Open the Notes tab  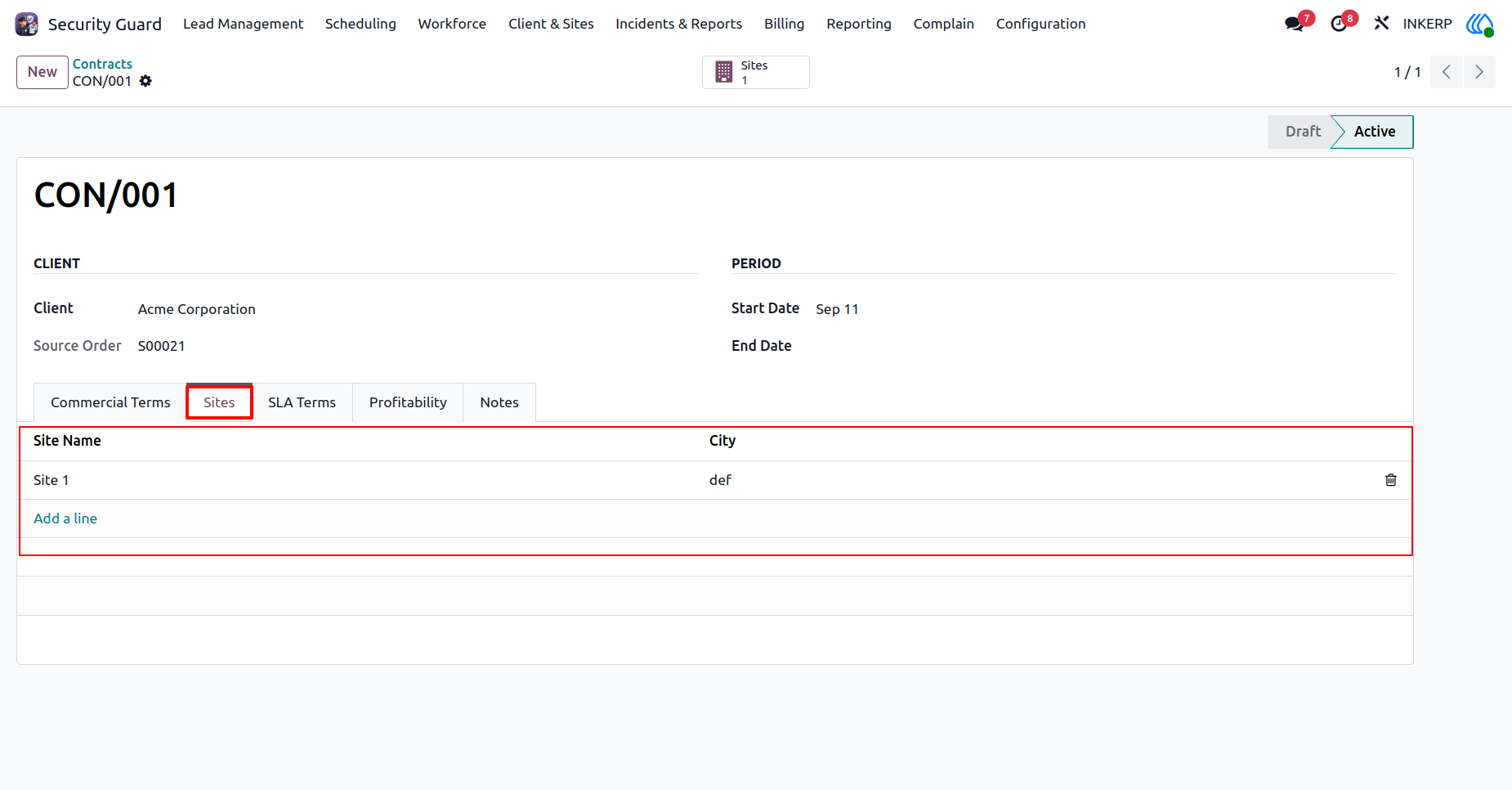pyautogui.click(x=499, y=402)
